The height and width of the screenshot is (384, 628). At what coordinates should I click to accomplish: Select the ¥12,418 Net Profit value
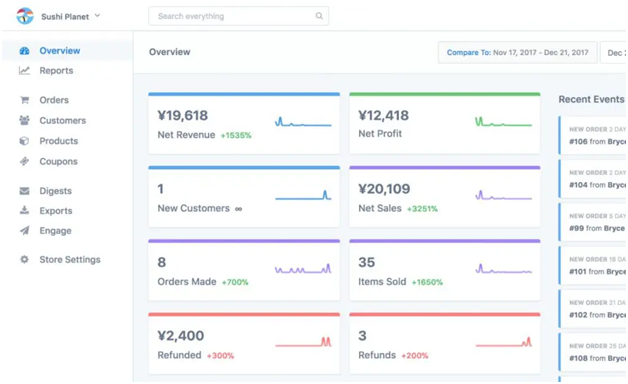pos(384,116)
